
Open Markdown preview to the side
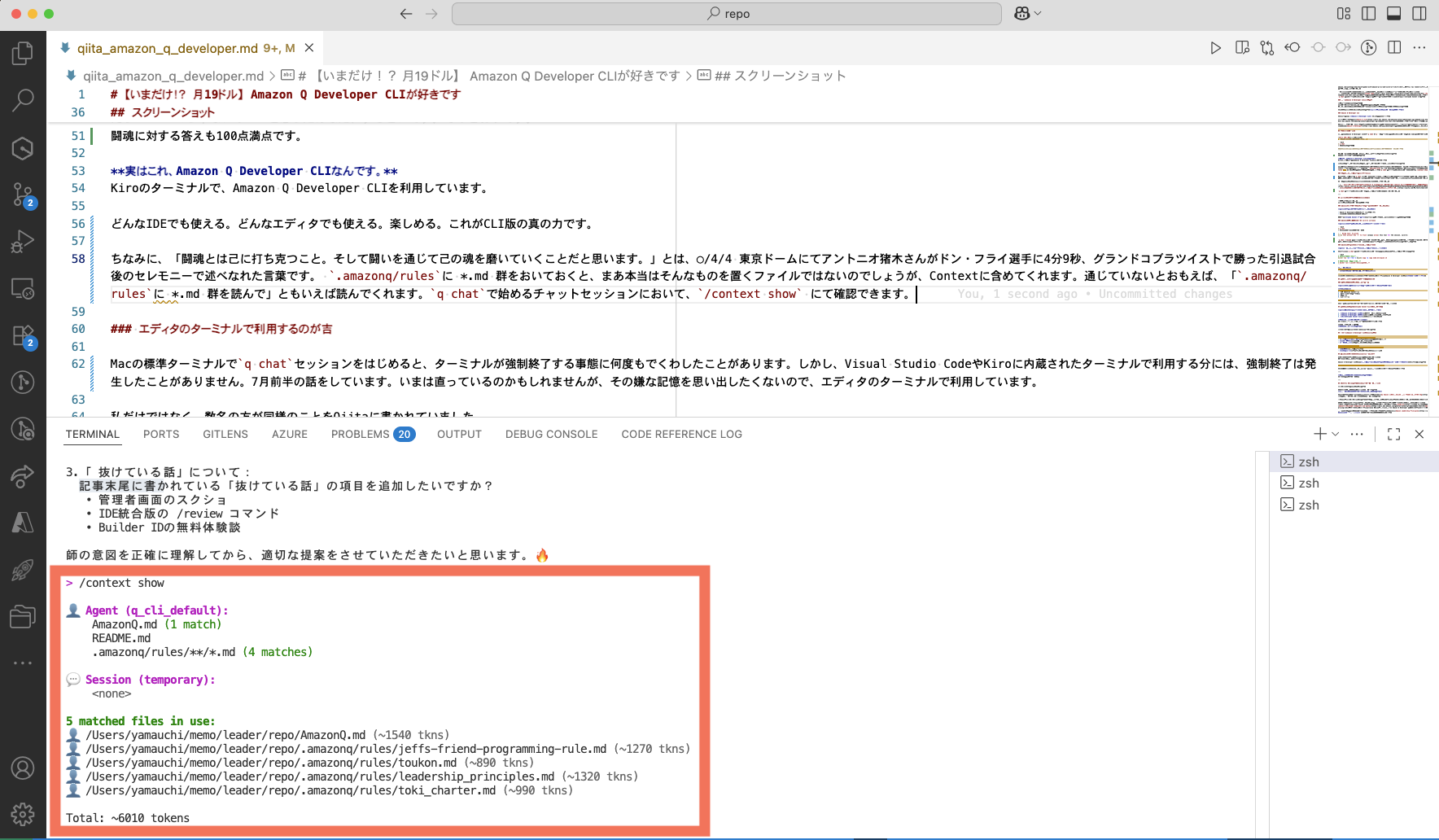tap(1242, 48)
